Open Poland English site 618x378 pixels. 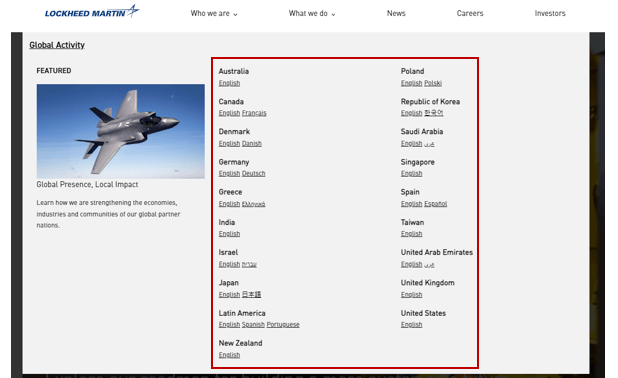point(411,83)
